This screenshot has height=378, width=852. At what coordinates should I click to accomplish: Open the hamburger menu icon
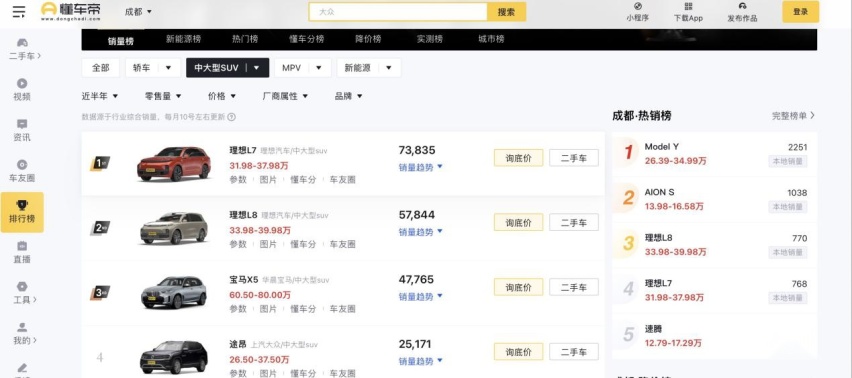point(18,11)
